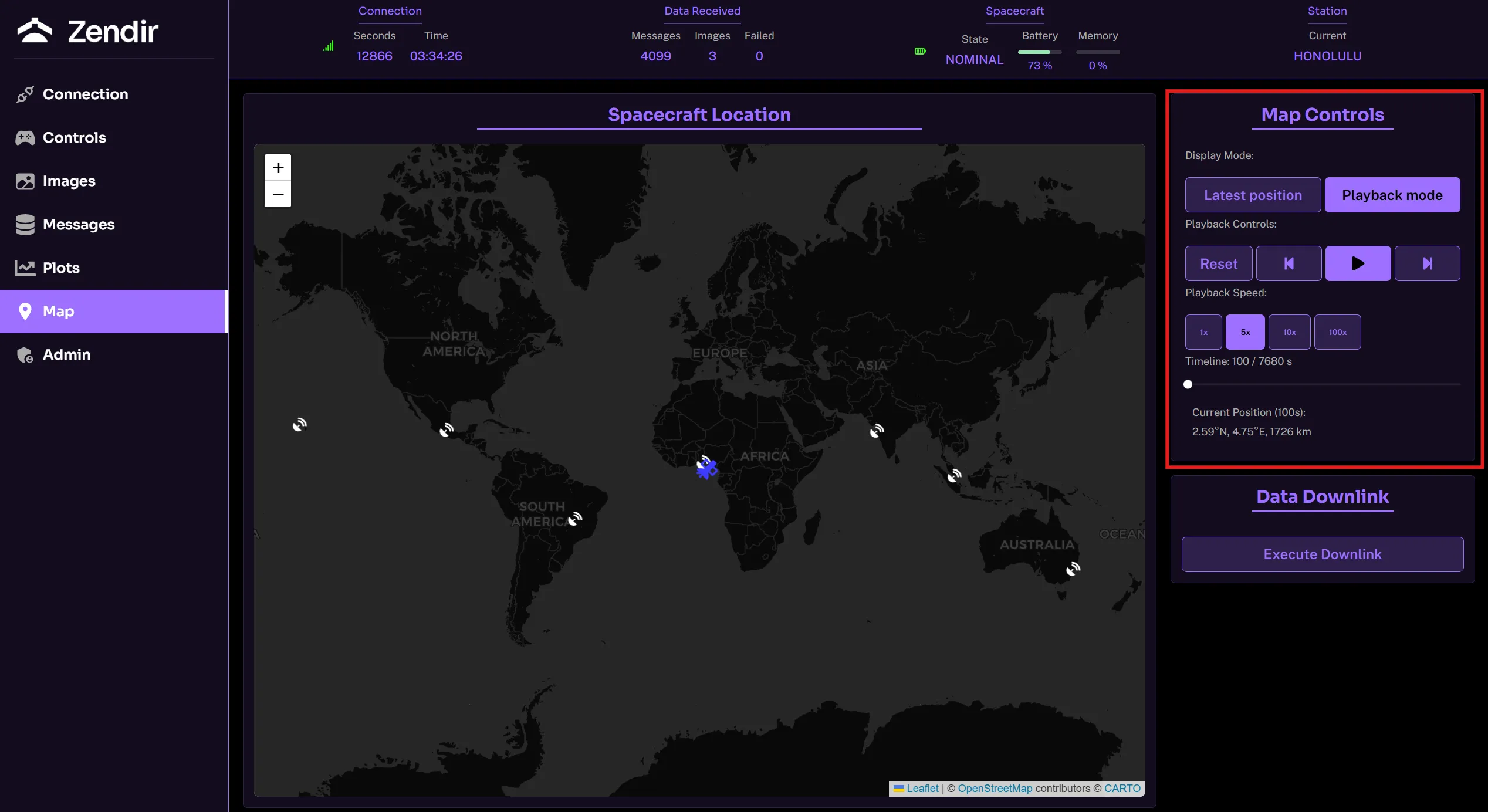
Task: Step backward in playback
Action: click(1289, 263)
